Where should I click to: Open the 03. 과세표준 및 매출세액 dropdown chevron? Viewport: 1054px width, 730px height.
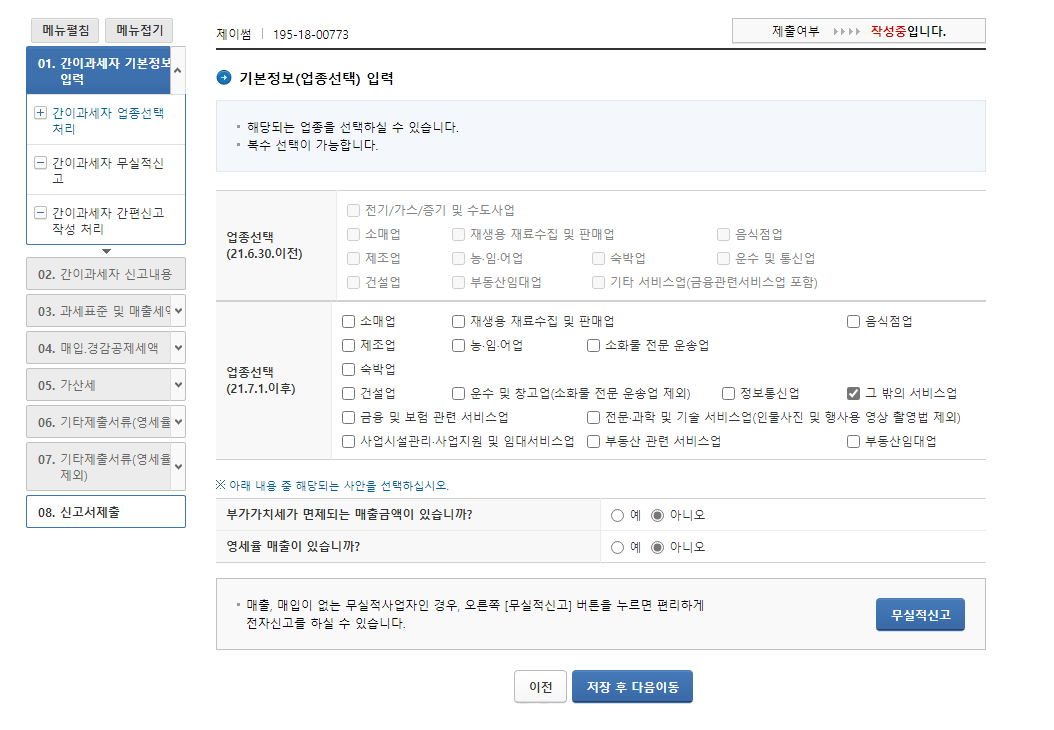pyautogui.click(x=177, y=311)
